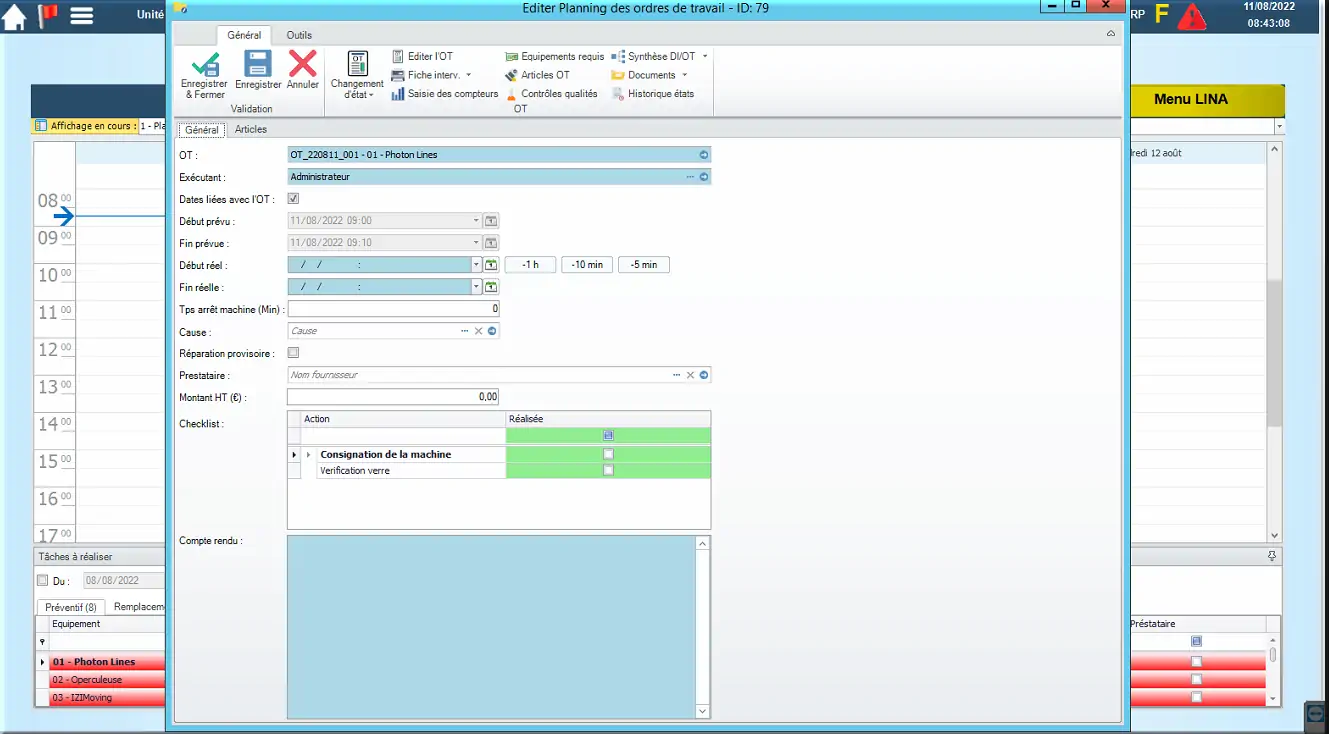The width and height of the screenshot is (1329, 734).
Task: Open Exécutant record blue arrow icon
Action: 703,177
